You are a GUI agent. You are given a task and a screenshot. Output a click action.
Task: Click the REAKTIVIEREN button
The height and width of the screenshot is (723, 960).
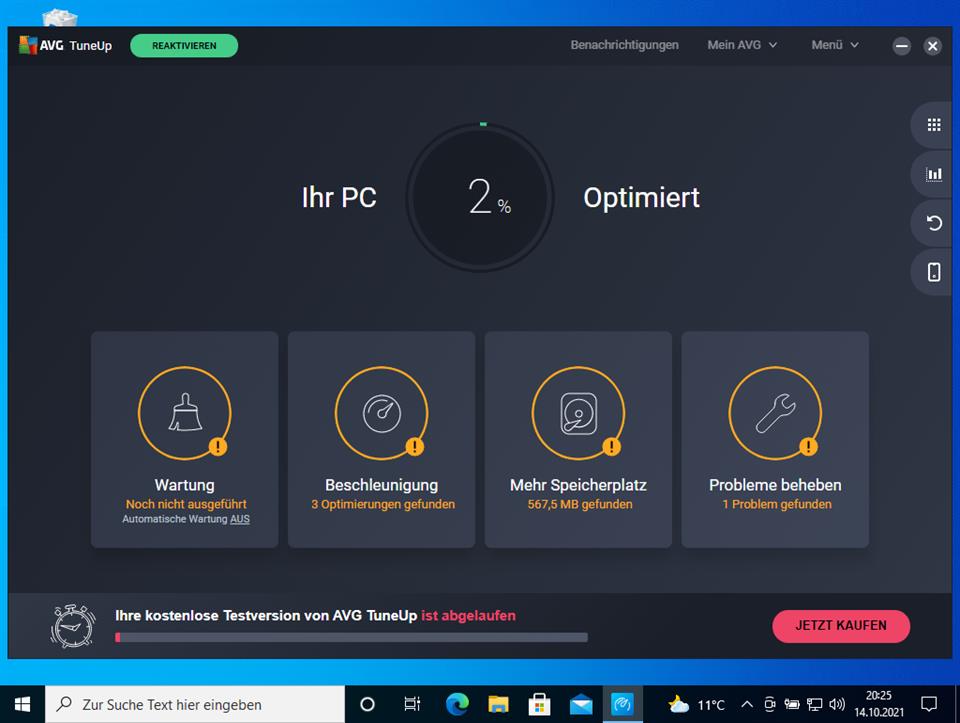[x=184, y=46]
